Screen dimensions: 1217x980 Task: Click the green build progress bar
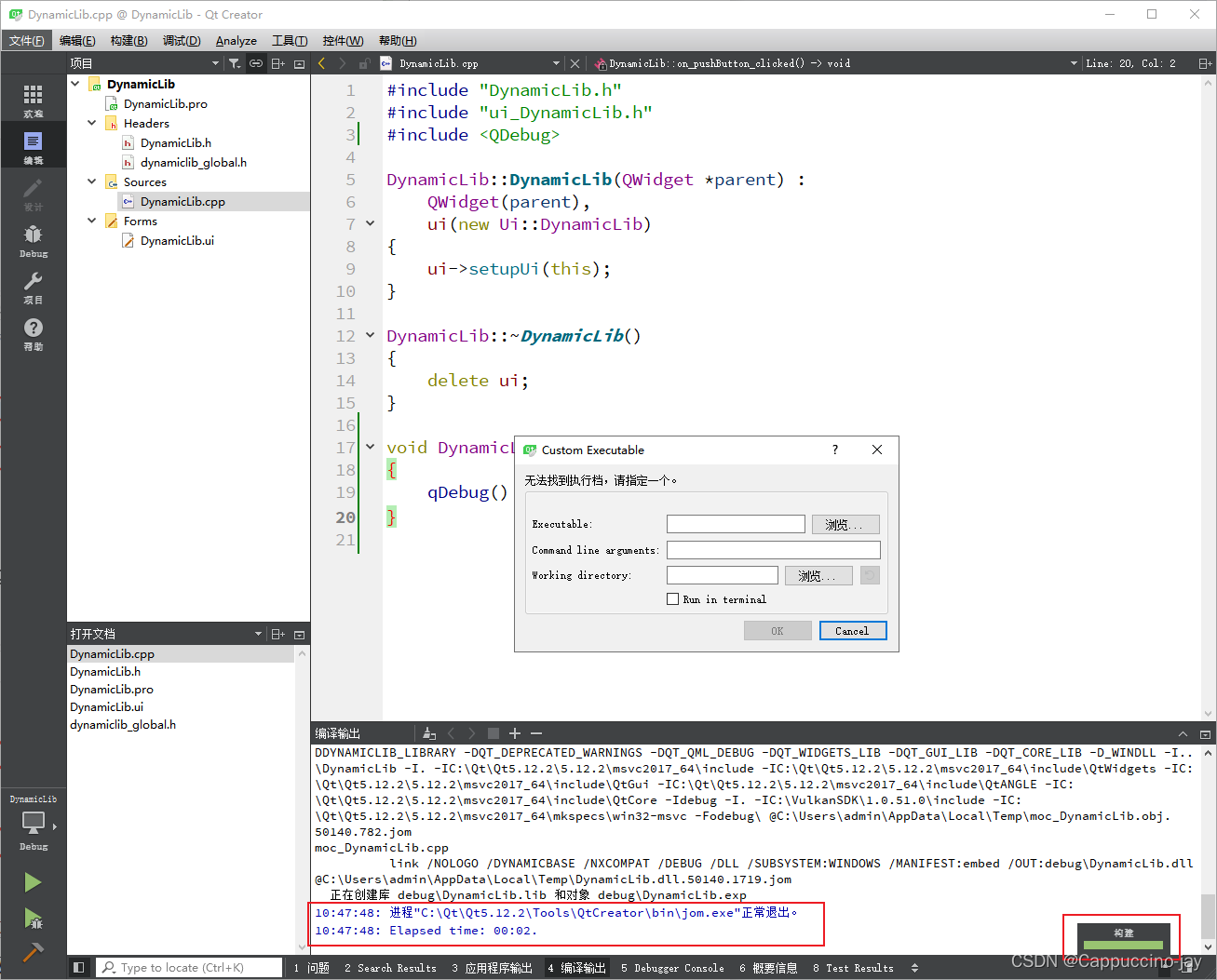tap(1123, 946)
